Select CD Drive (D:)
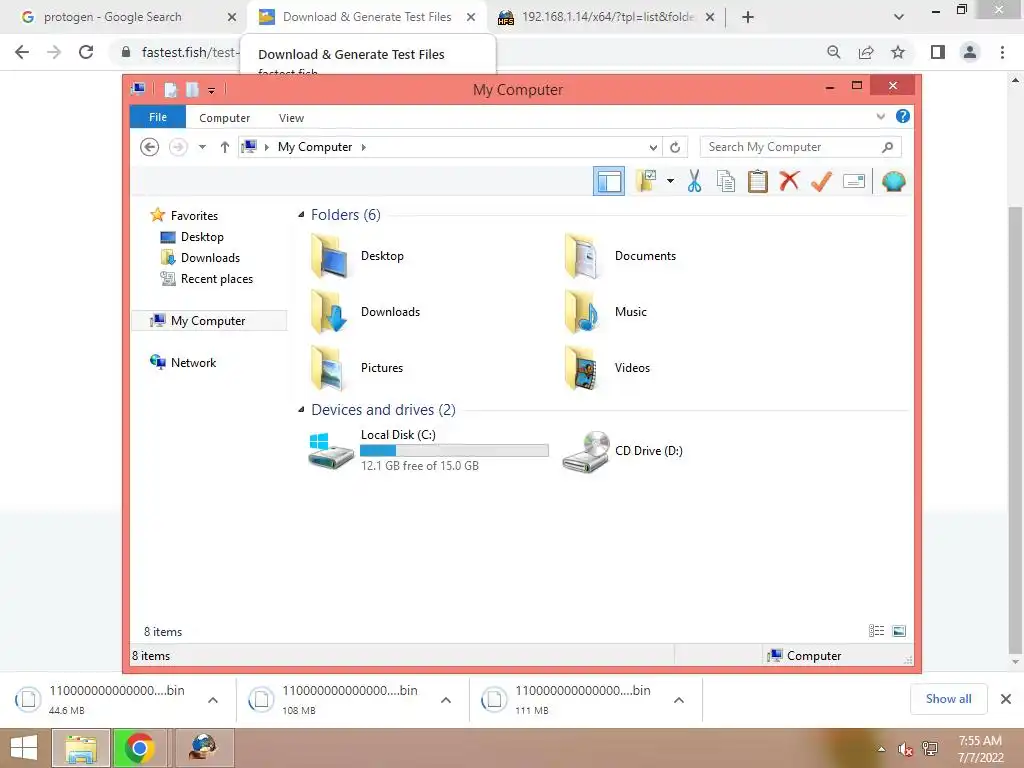 [623, 451]
